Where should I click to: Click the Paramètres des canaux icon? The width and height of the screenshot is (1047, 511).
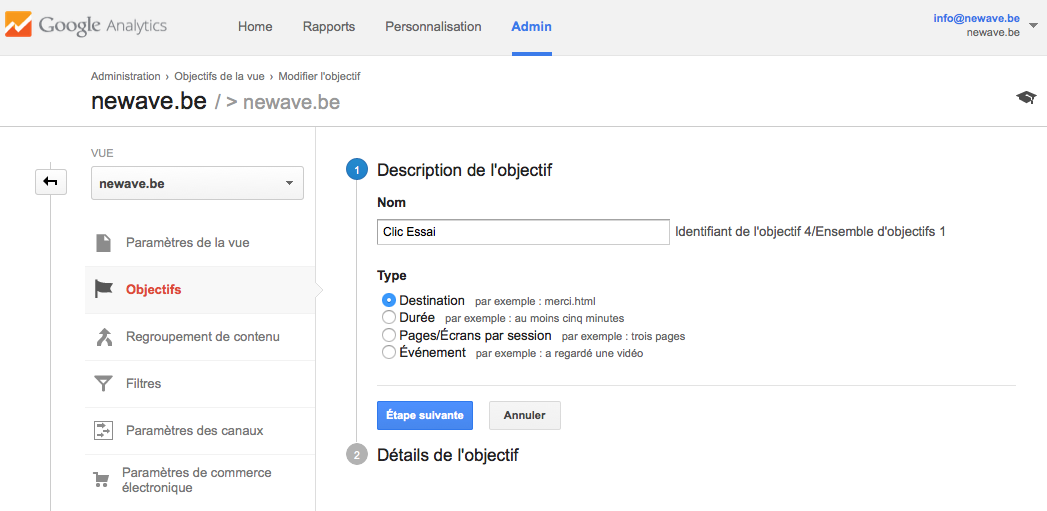pyautogui.click(x=103, y=431)
